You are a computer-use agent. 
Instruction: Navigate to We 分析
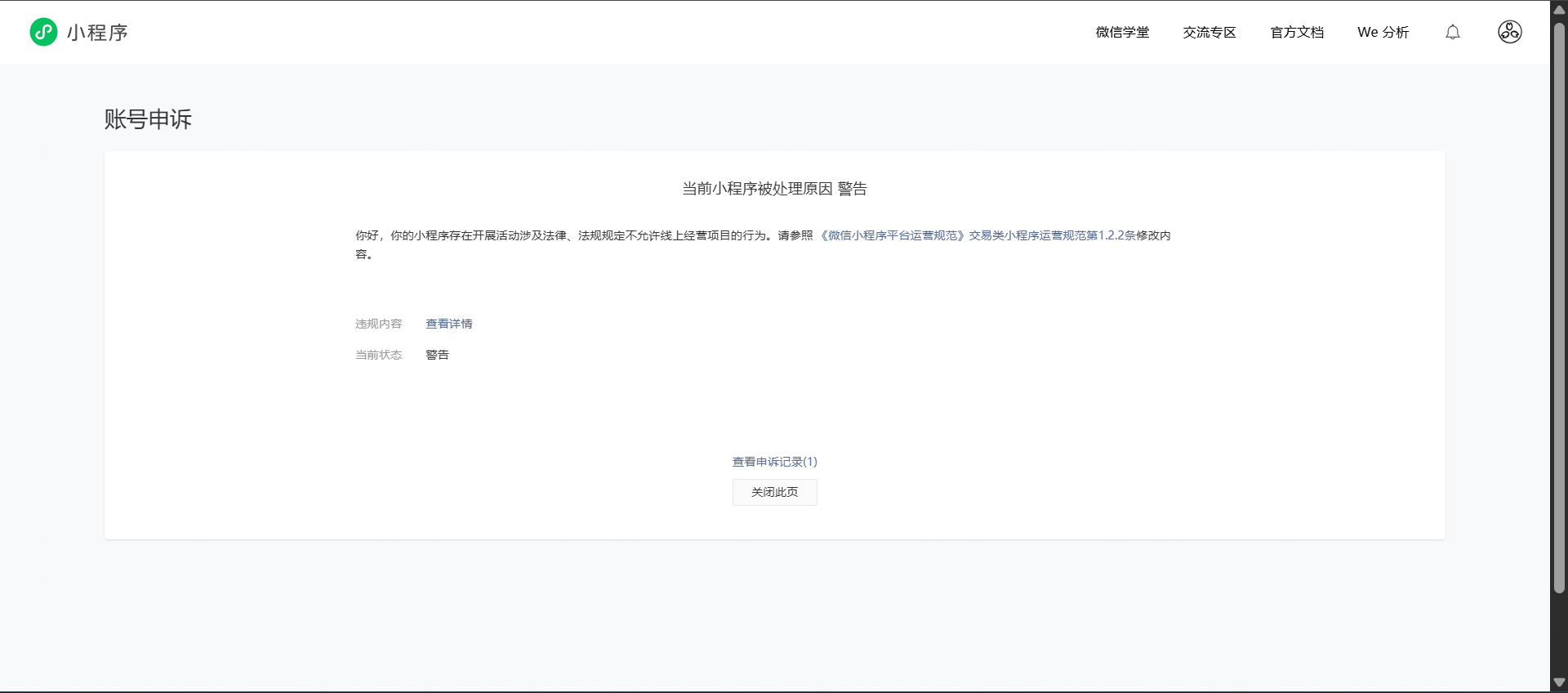click(x=1383, y=32)
